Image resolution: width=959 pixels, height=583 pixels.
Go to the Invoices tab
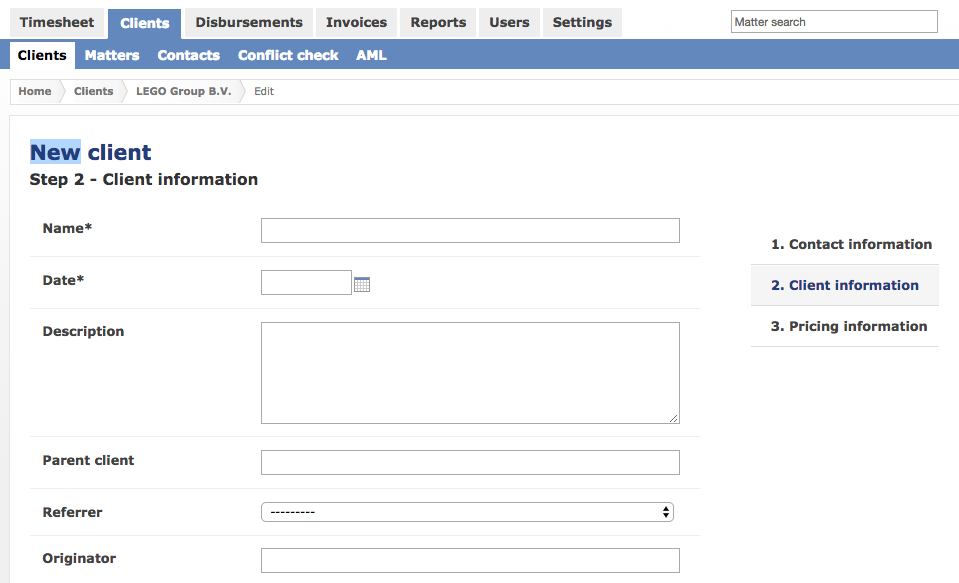tap(357, 23)
